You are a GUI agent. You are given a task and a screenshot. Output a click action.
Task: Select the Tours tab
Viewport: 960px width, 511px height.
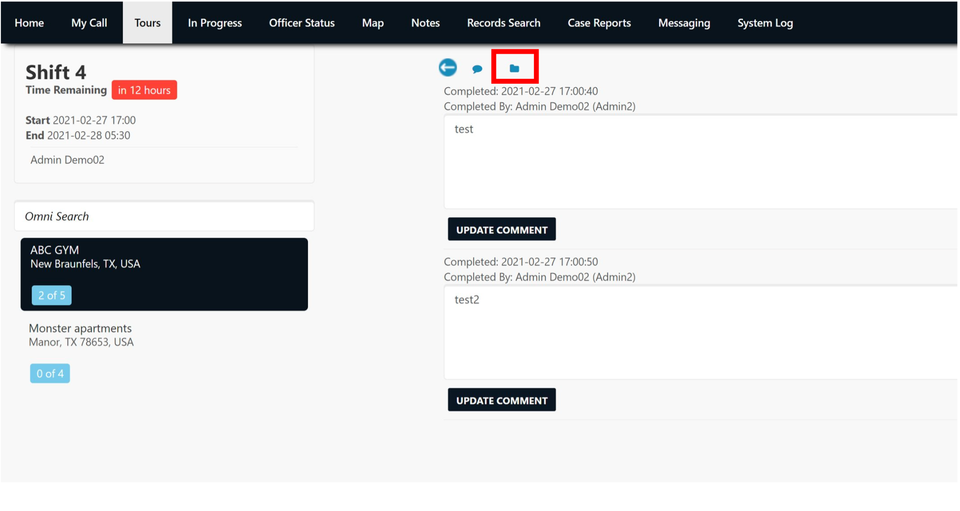pyautogui.click(x=148, y=23)
